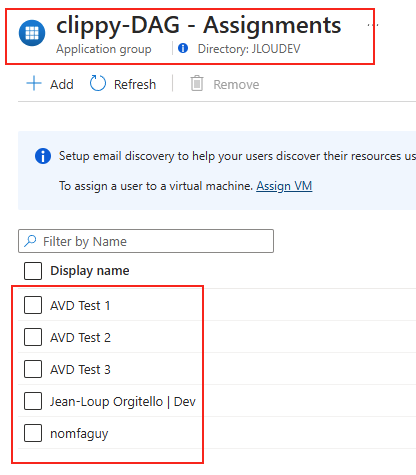Focus the Filter by Name field
The width and height of the screenshot is (416, 475).
(x=146, y=241)
